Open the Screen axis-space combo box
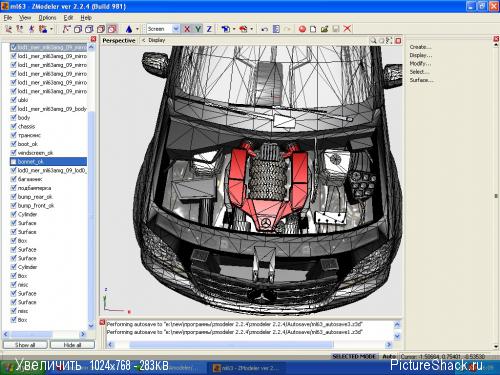 tap(163, 29)
